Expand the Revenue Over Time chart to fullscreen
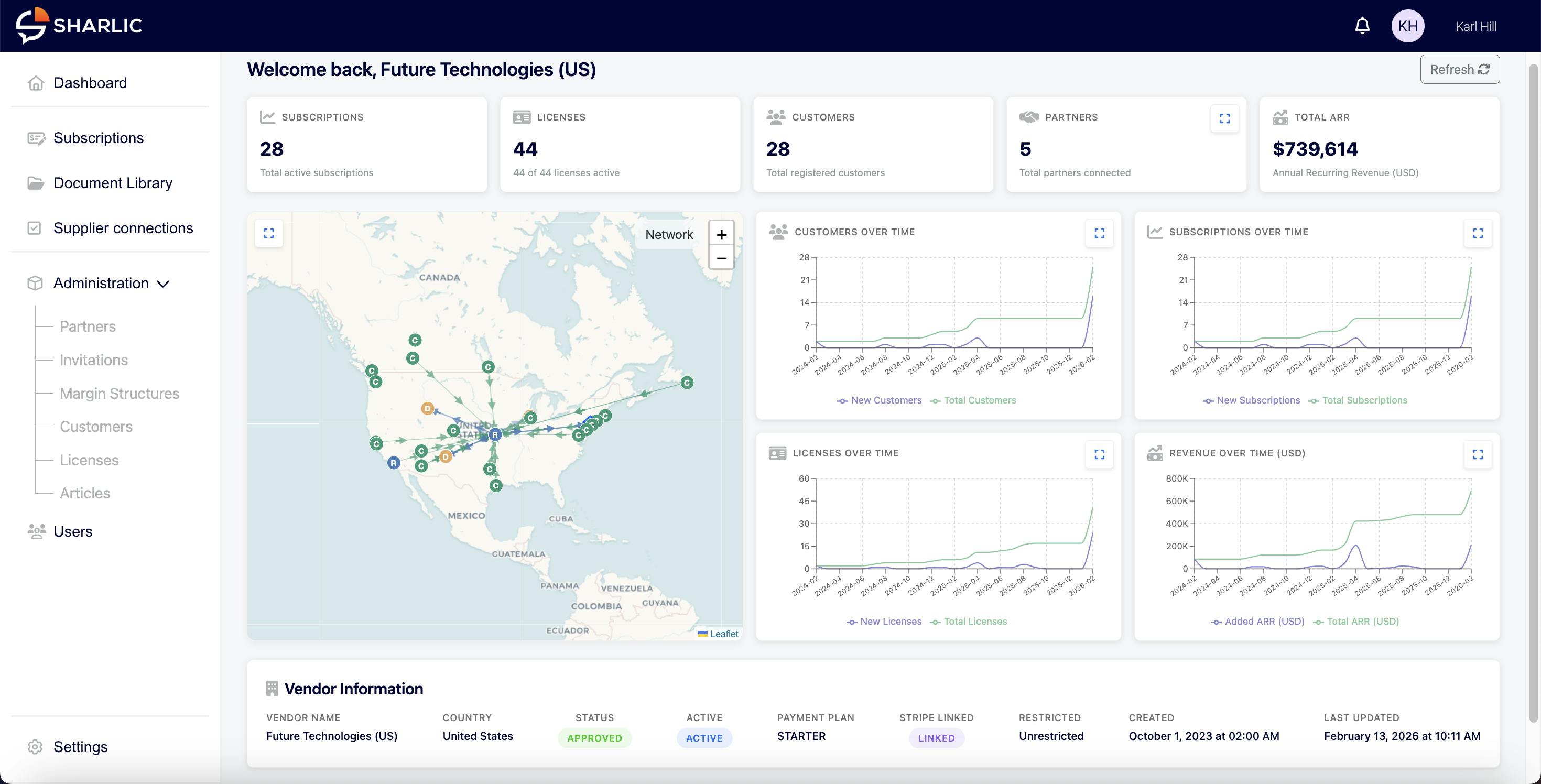 point(1478,454)
